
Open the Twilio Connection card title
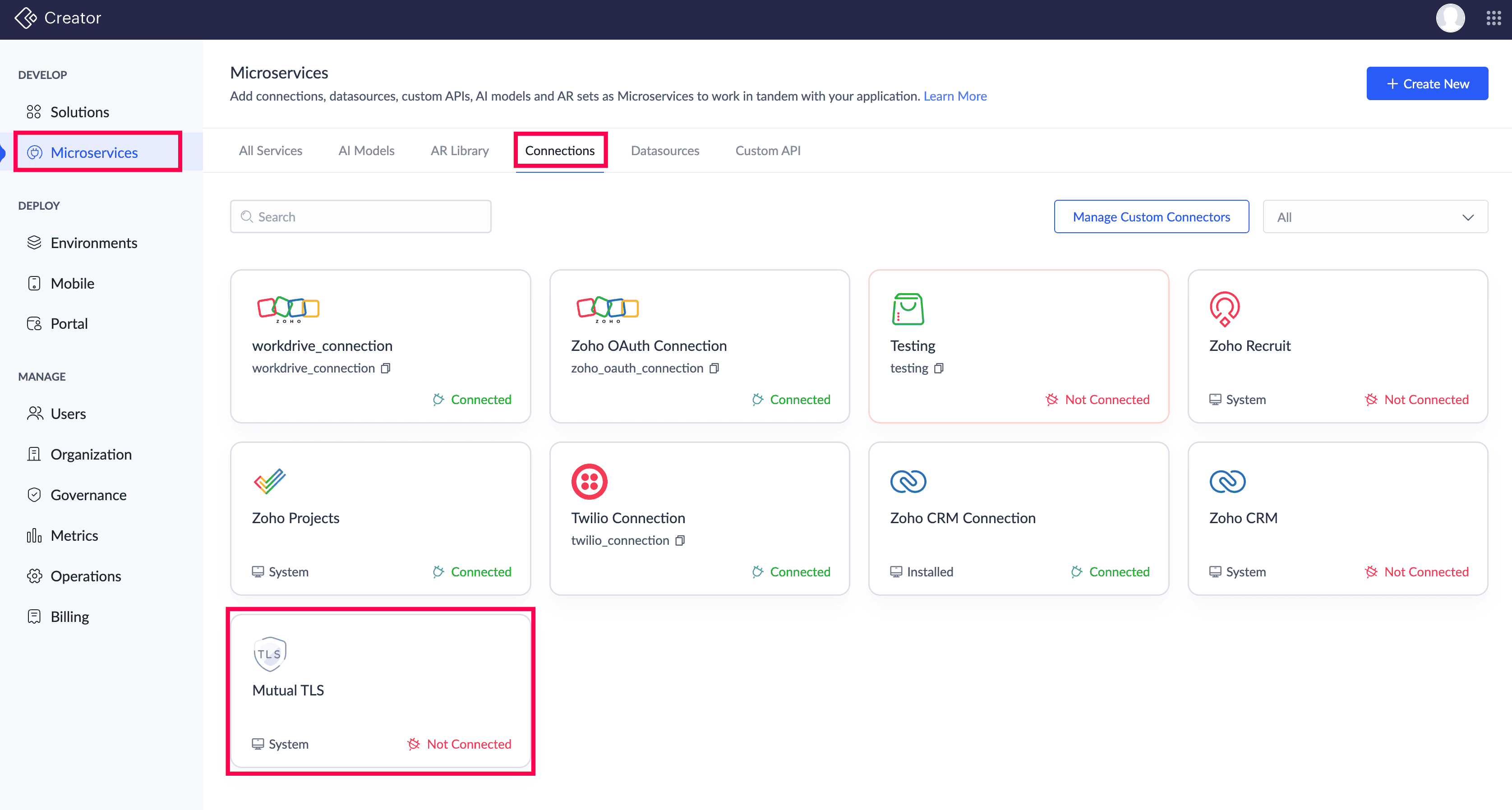click(x=628, y=518)
